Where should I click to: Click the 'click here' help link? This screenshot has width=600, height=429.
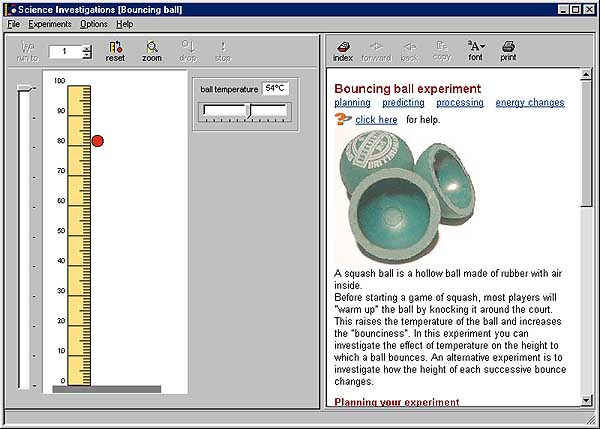coord(376,120)
